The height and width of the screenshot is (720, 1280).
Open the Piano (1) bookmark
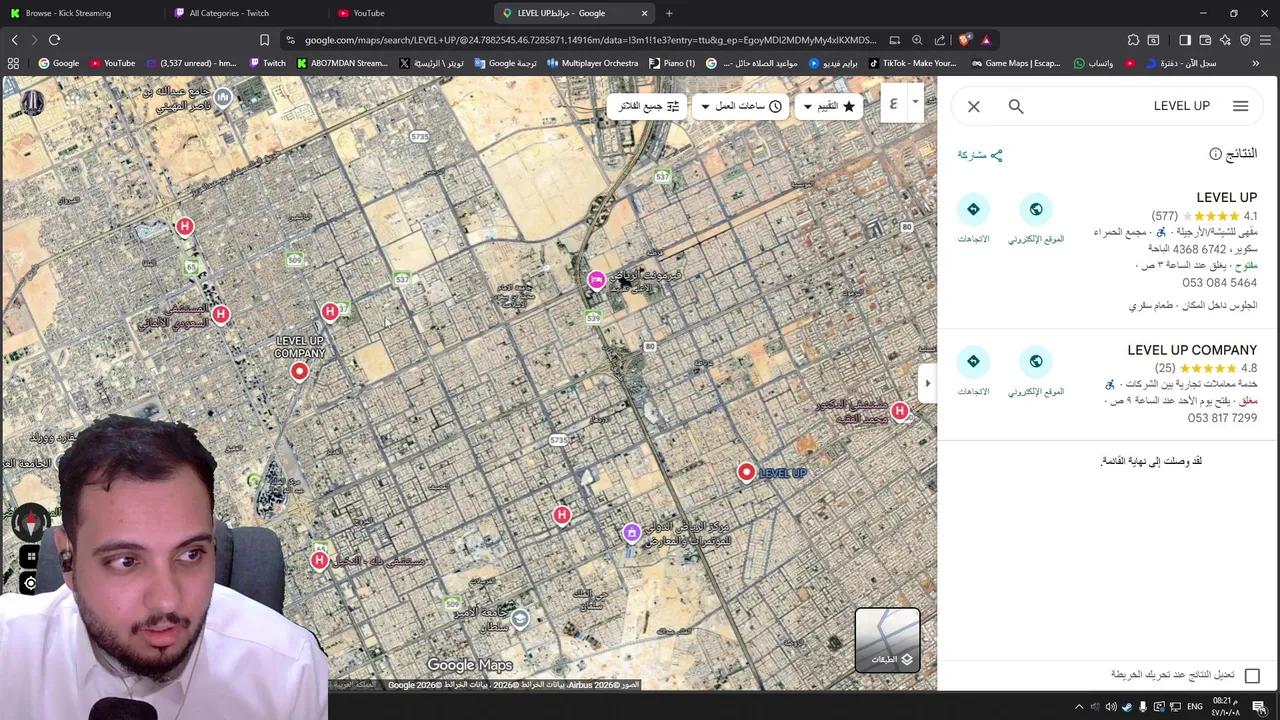(672, 63)
